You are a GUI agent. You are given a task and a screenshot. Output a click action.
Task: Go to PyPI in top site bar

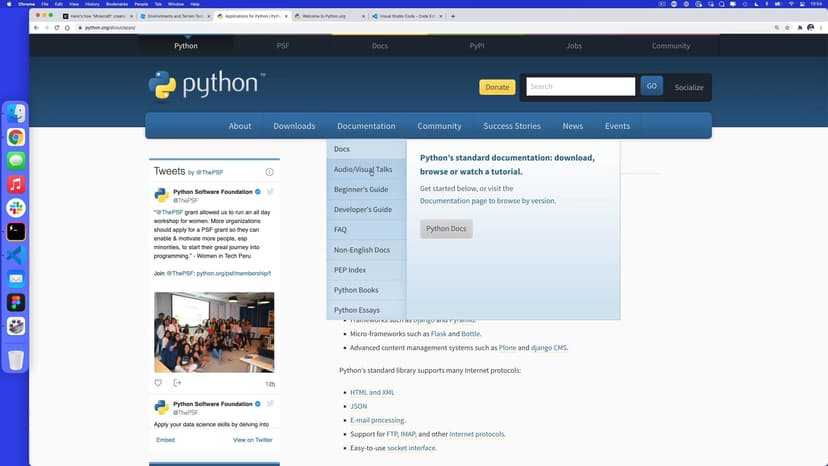coord(477,46)
